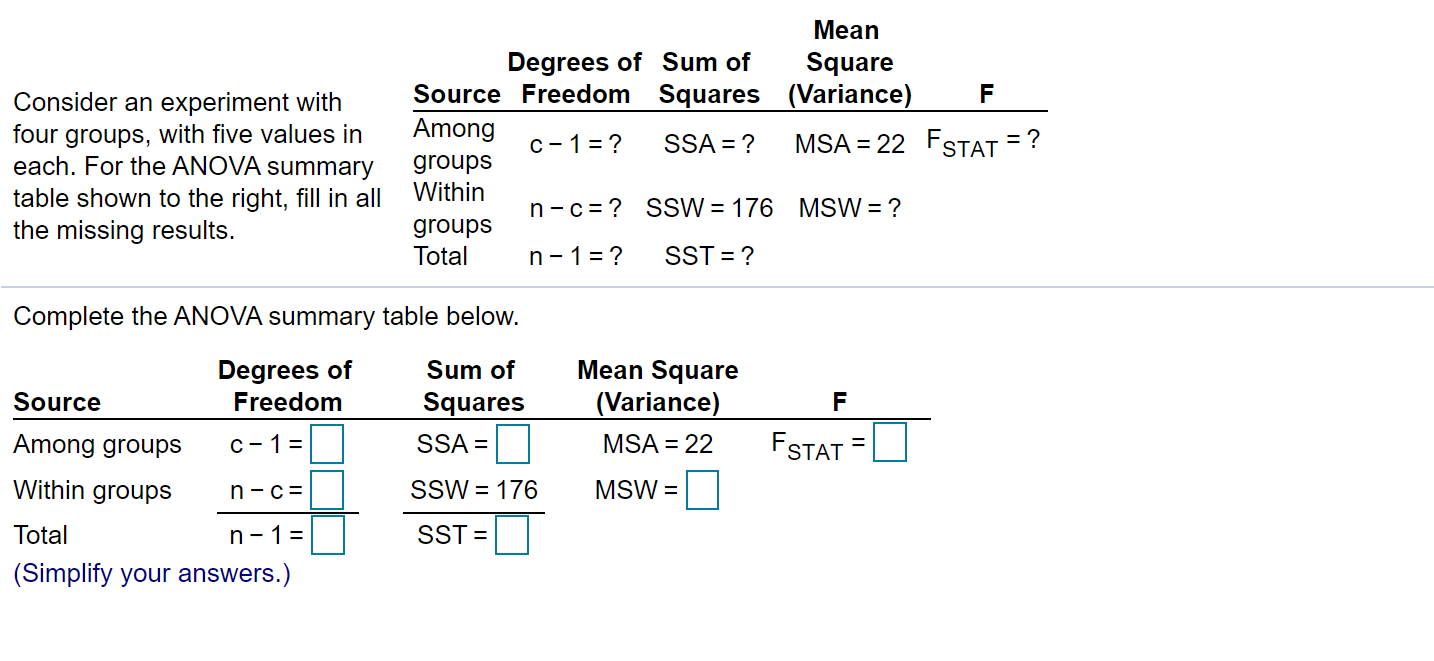Click the Degrees of Freedom column header
This screenshot has height=661, width=1434.
[285, 386]
